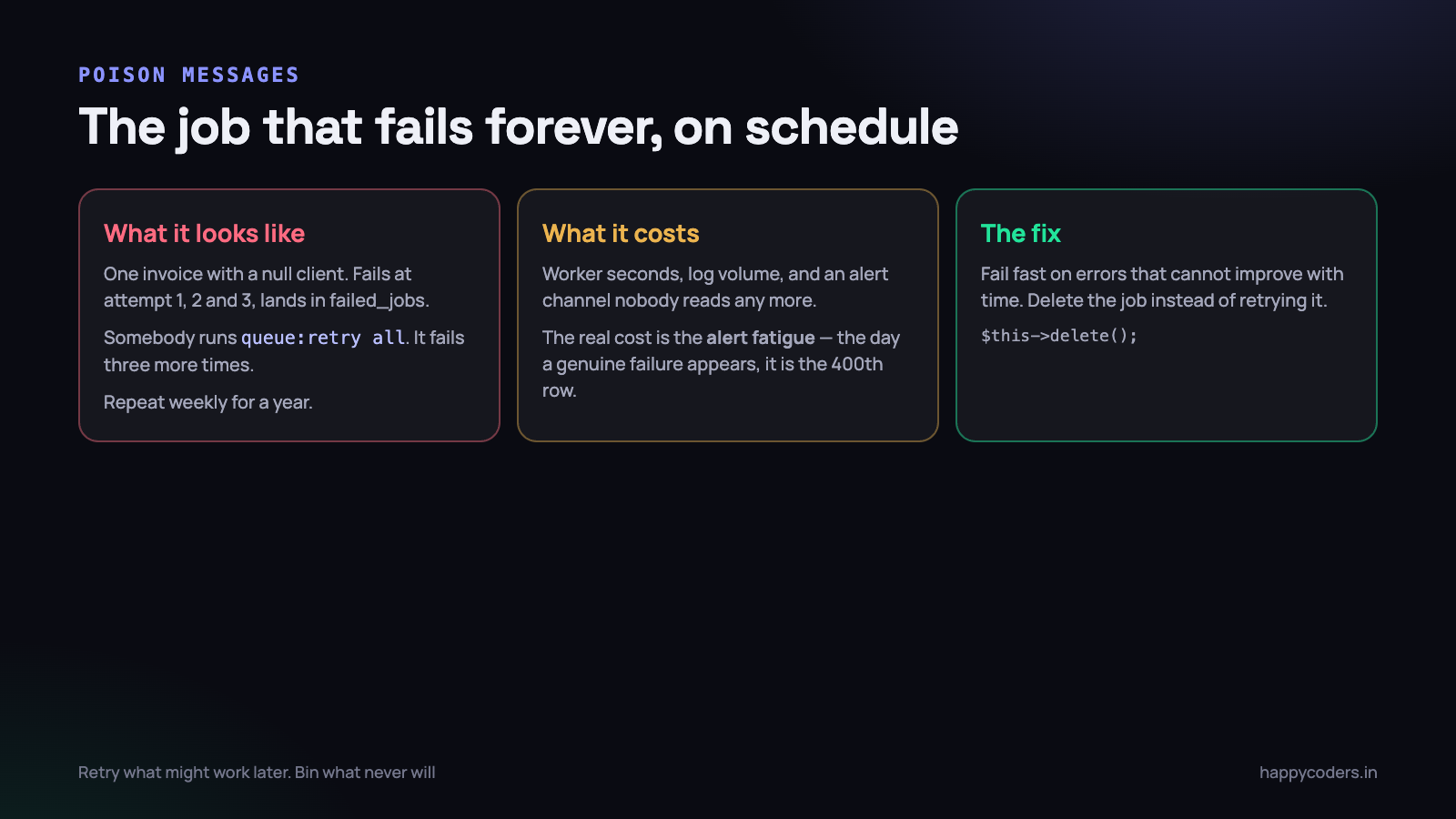
Task: Click the 'What it looks like' heading
Action: pos(204,234)
